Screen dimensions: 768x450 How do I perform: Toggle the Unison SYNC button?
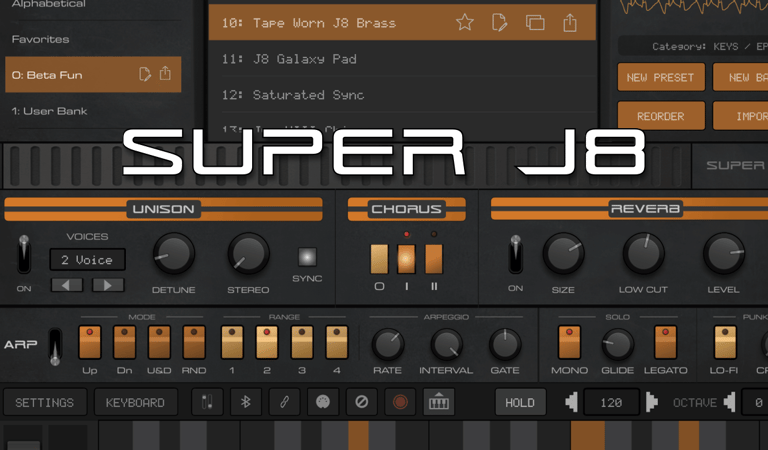(307, 257)
